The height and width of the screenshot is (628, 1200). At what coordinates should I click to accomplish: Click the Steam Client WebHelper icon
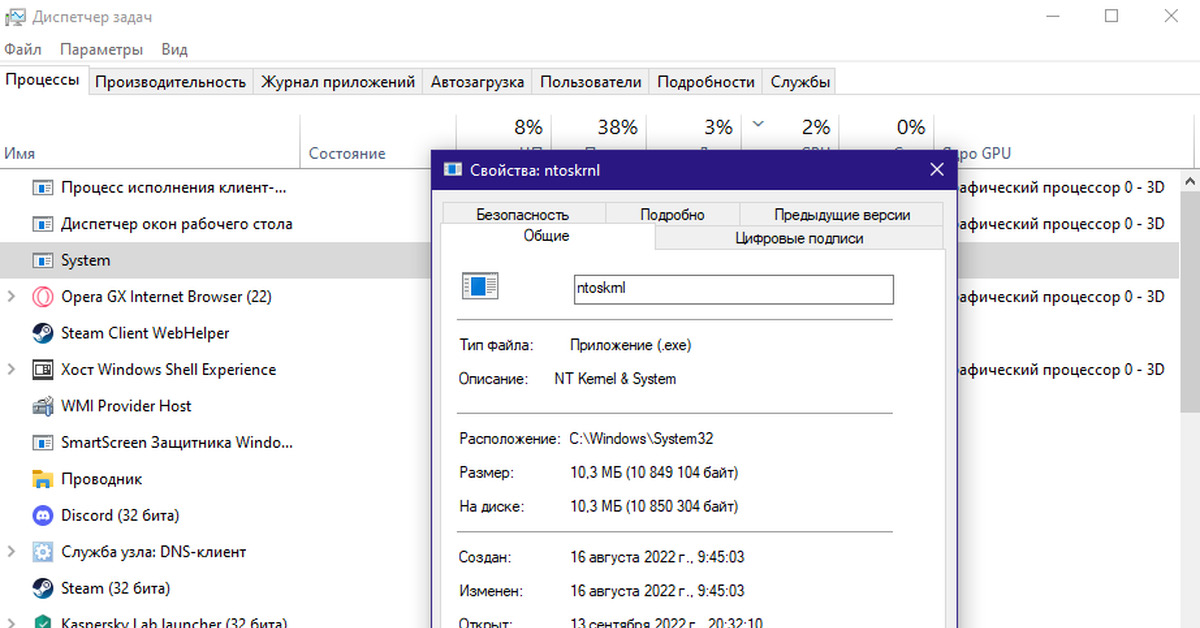(42, 332)
